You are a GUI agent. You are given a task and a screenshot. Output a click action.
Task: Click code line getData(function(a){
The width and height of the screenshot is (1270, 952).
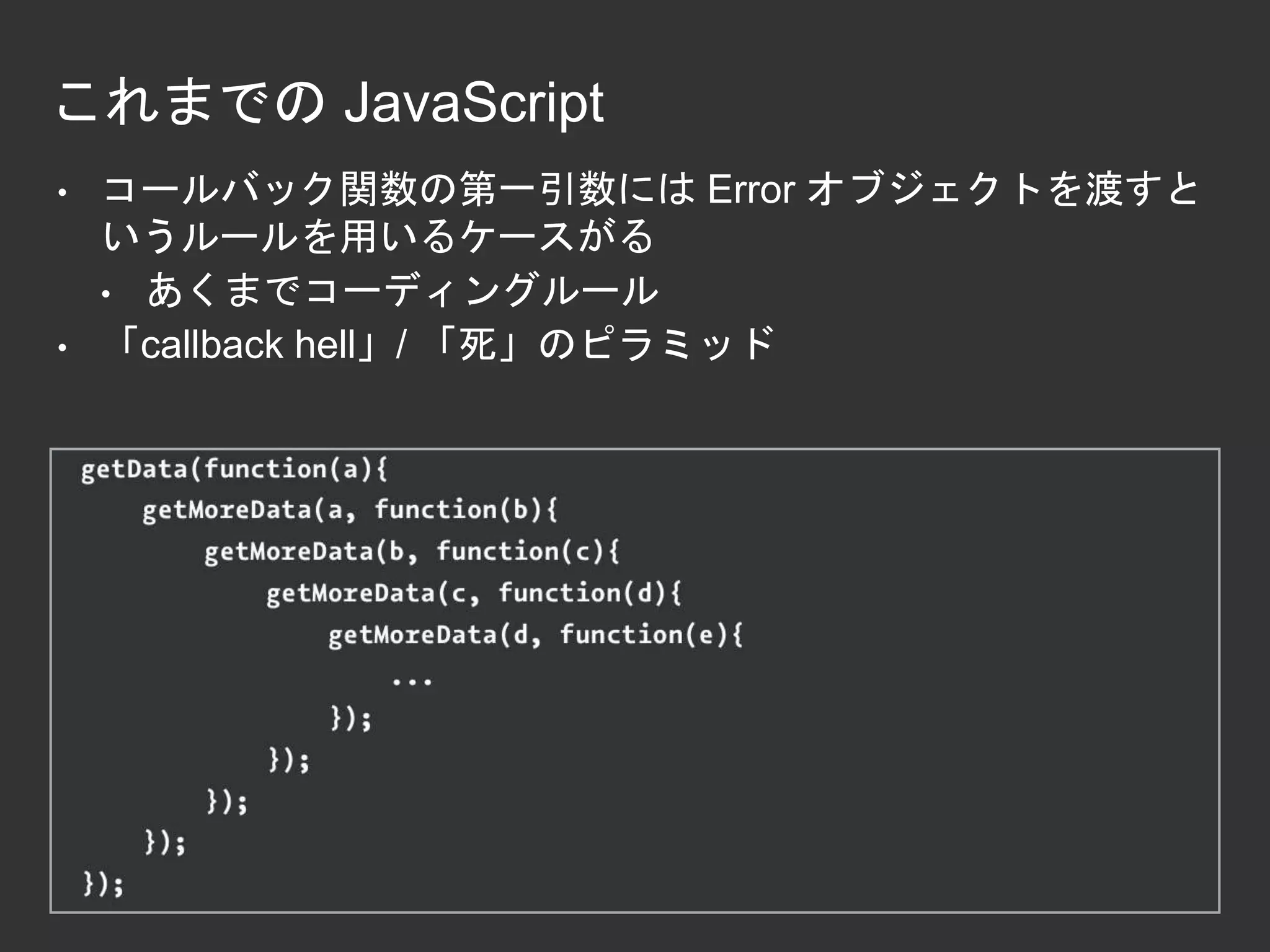point(234,469)
